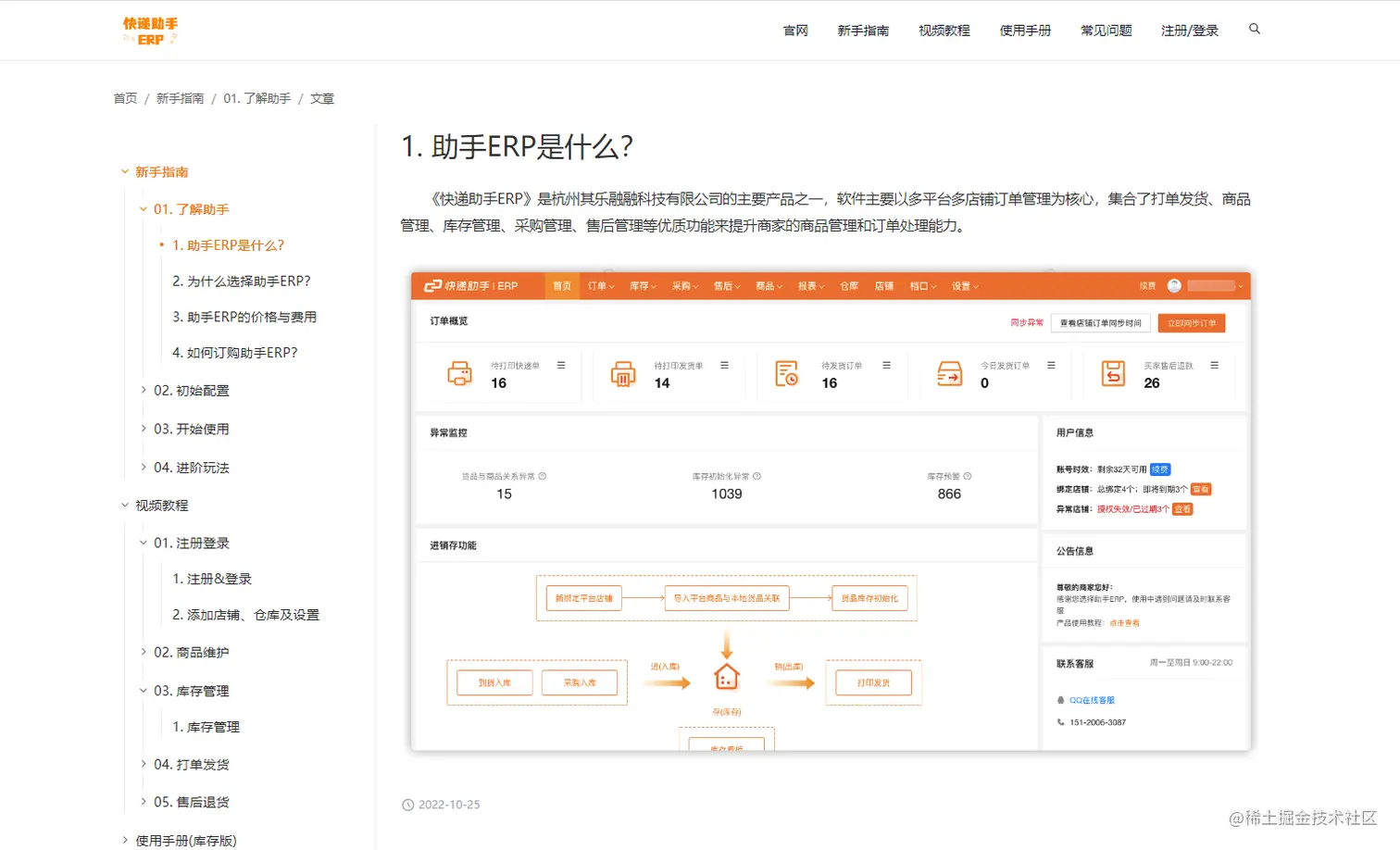Expand the 04. 进阶玩法 tree node
1400x850 pixels.
click(x=144, y=468)
